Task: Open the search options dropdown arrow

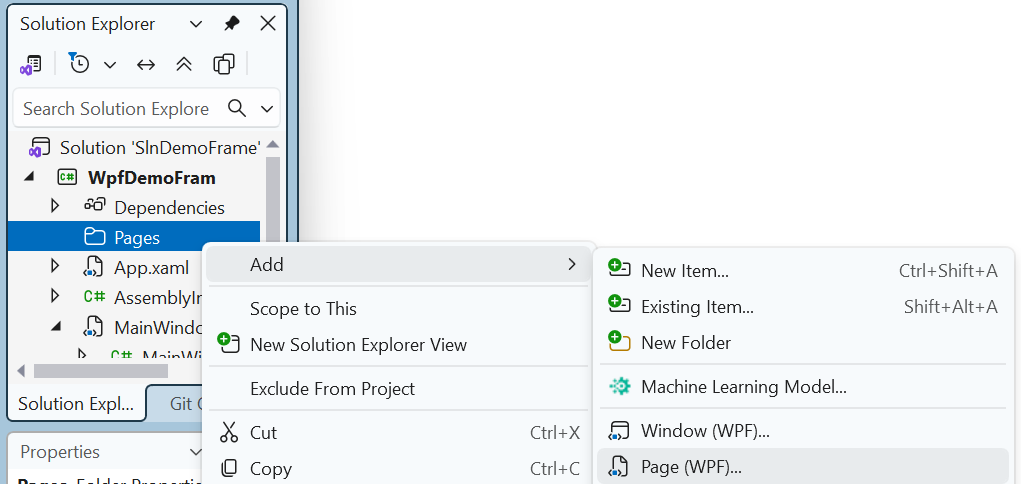Action: click(x=267, y=108)
